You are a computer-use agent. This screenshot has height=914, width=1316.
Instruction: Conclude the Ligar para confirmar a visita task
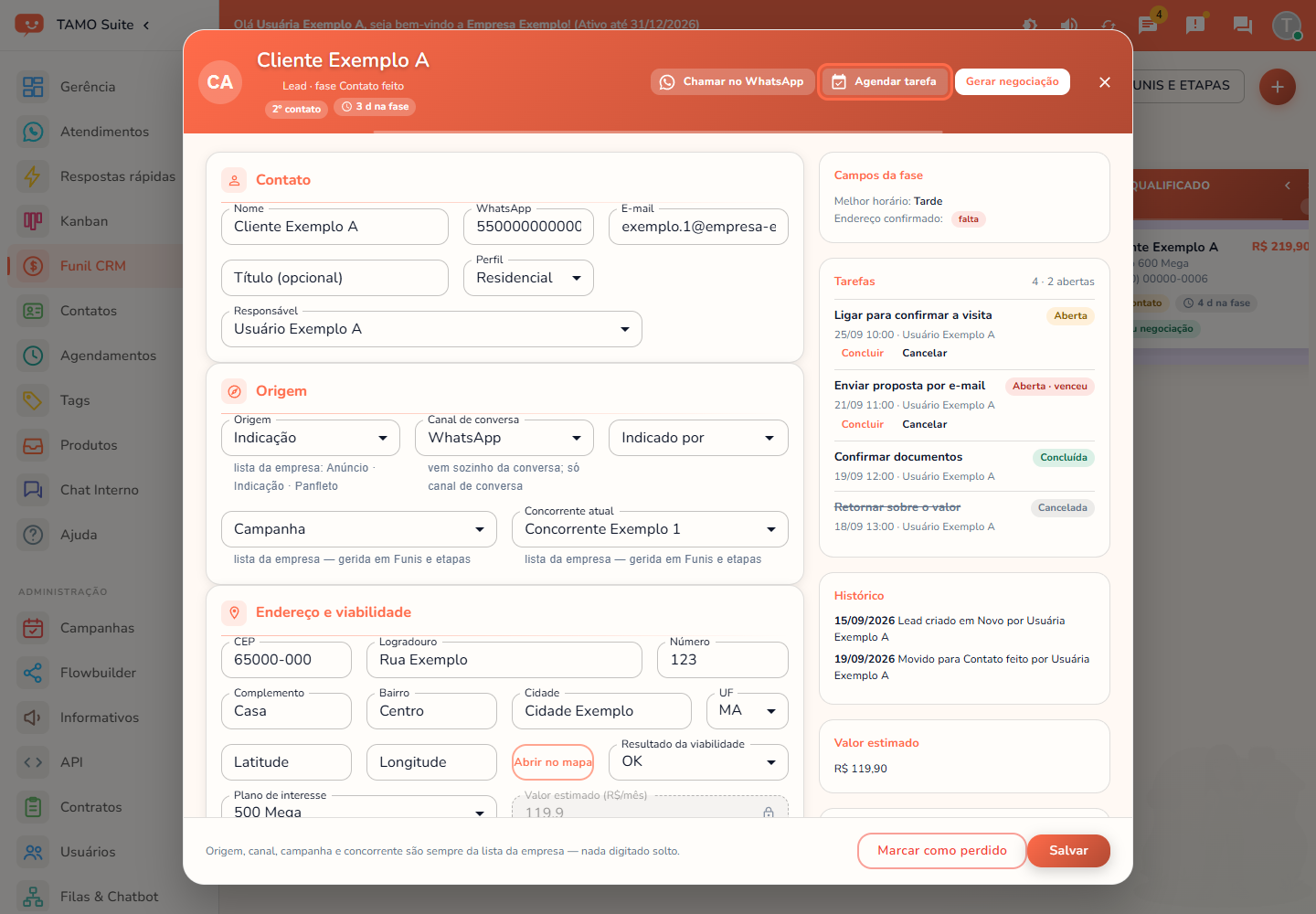[863, 353]
